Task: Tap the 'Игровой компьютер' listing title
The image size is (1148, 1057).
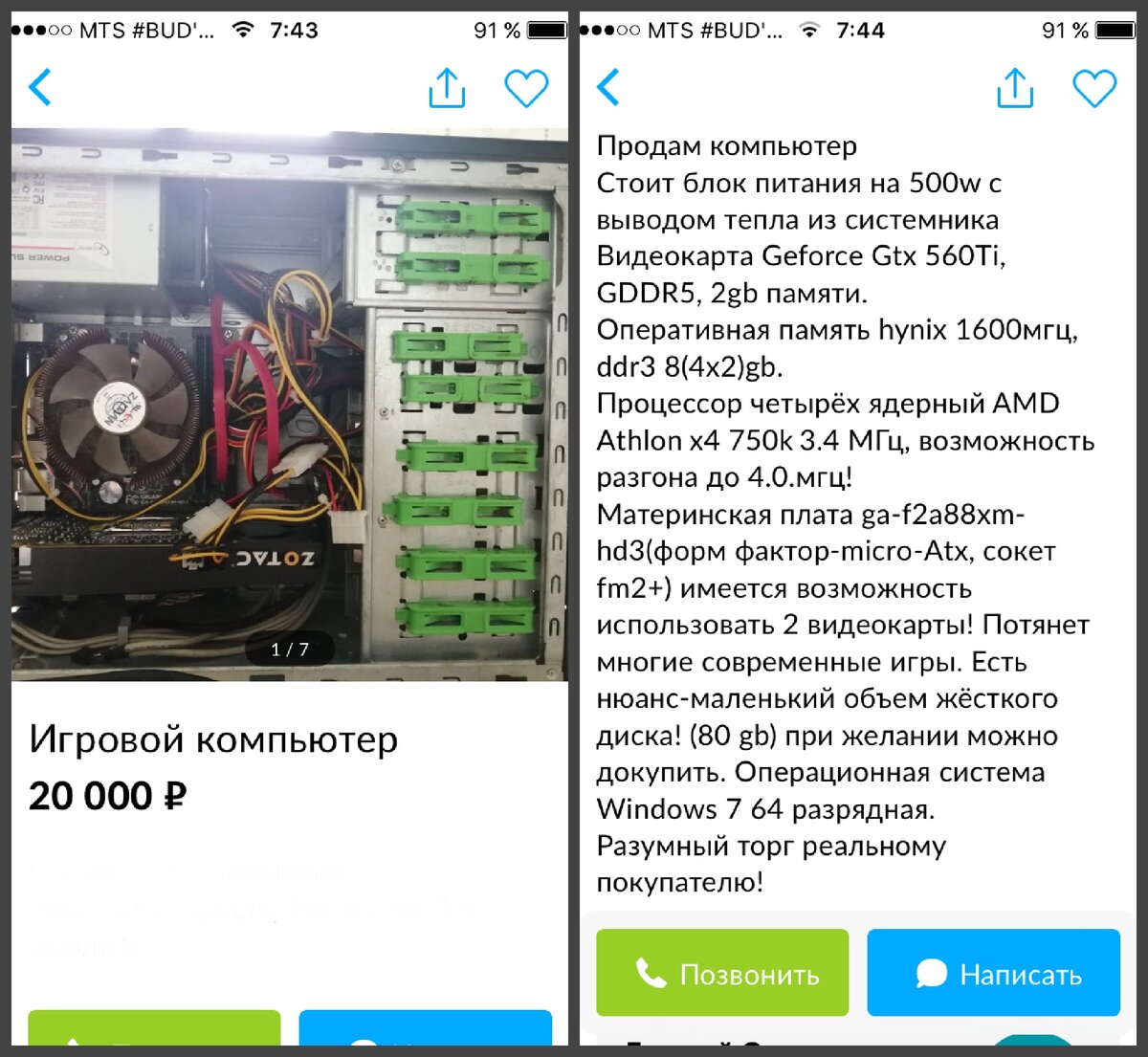Action: pyautogui.click(x=213, y=739)
